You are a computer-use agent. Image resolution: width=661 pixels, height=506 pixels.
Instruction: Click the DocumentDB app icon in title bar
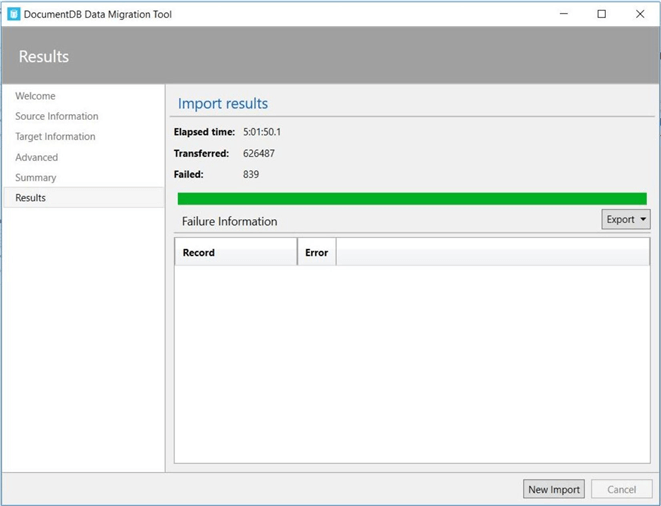point(13,14)
